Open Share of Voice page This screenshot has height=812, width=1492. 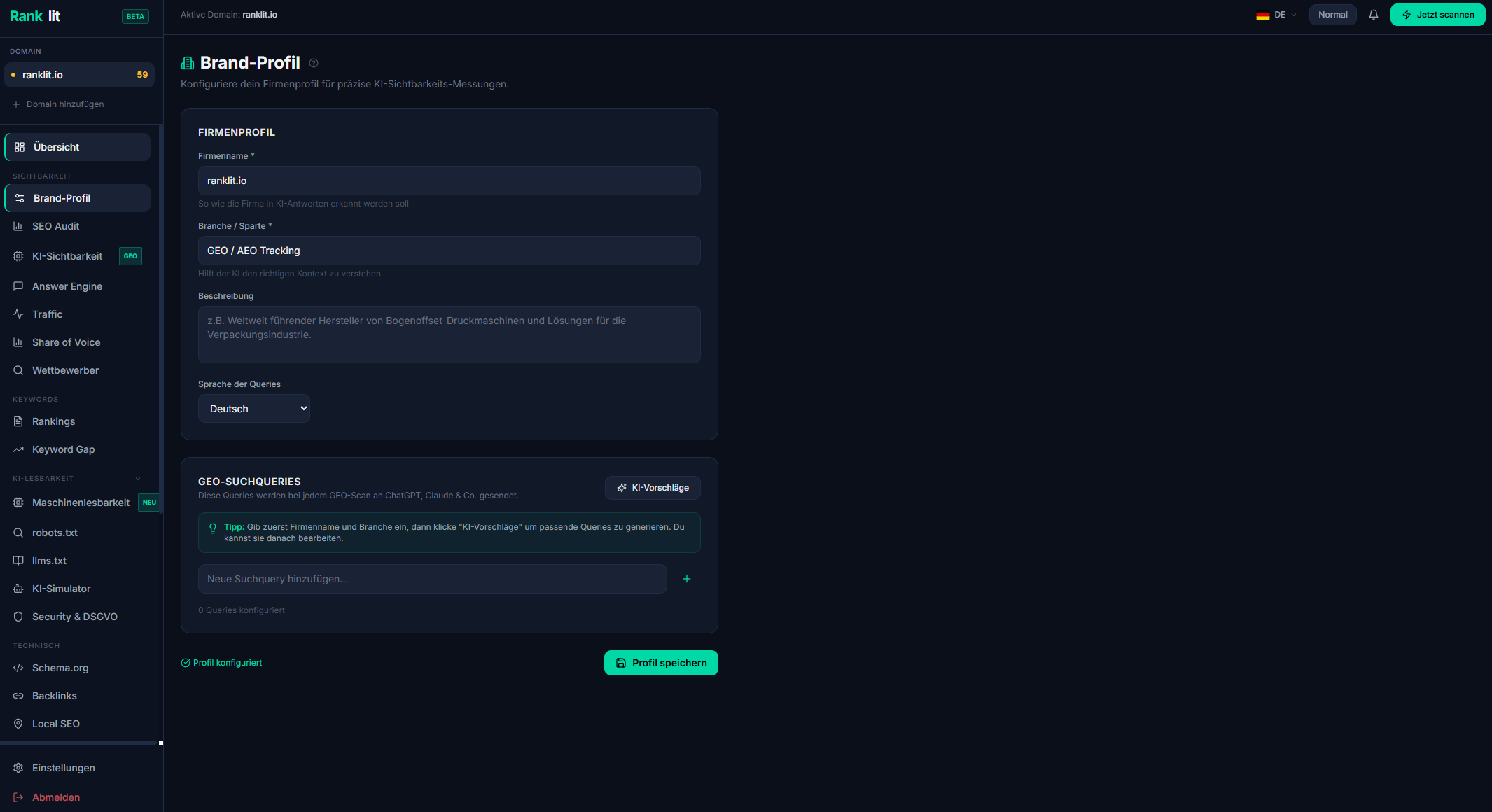(77, 342)
